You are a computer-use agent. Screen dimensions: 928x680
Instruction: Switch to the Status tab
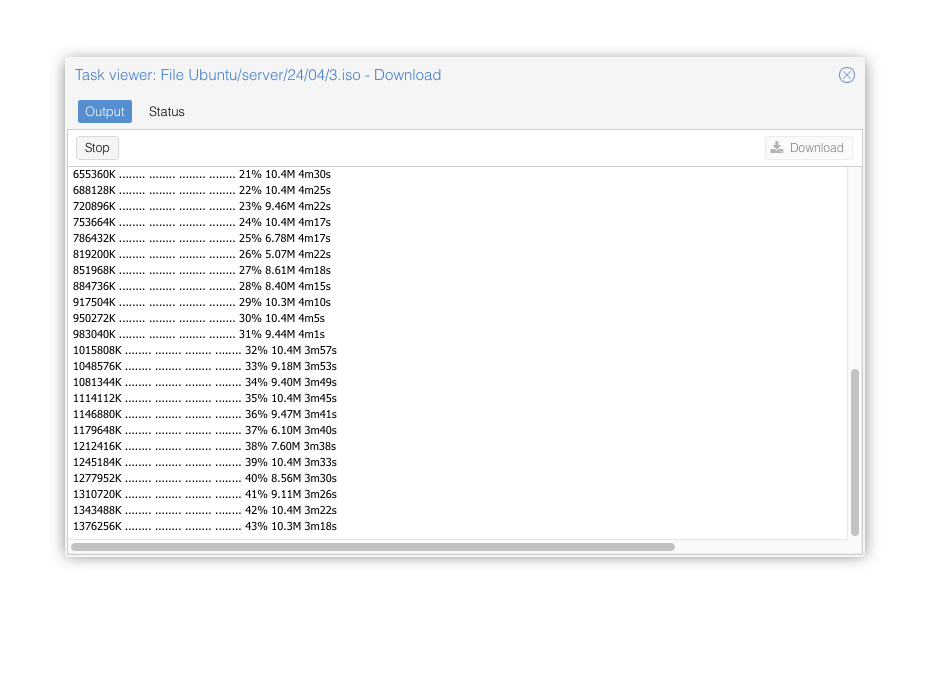pos(166,111)
